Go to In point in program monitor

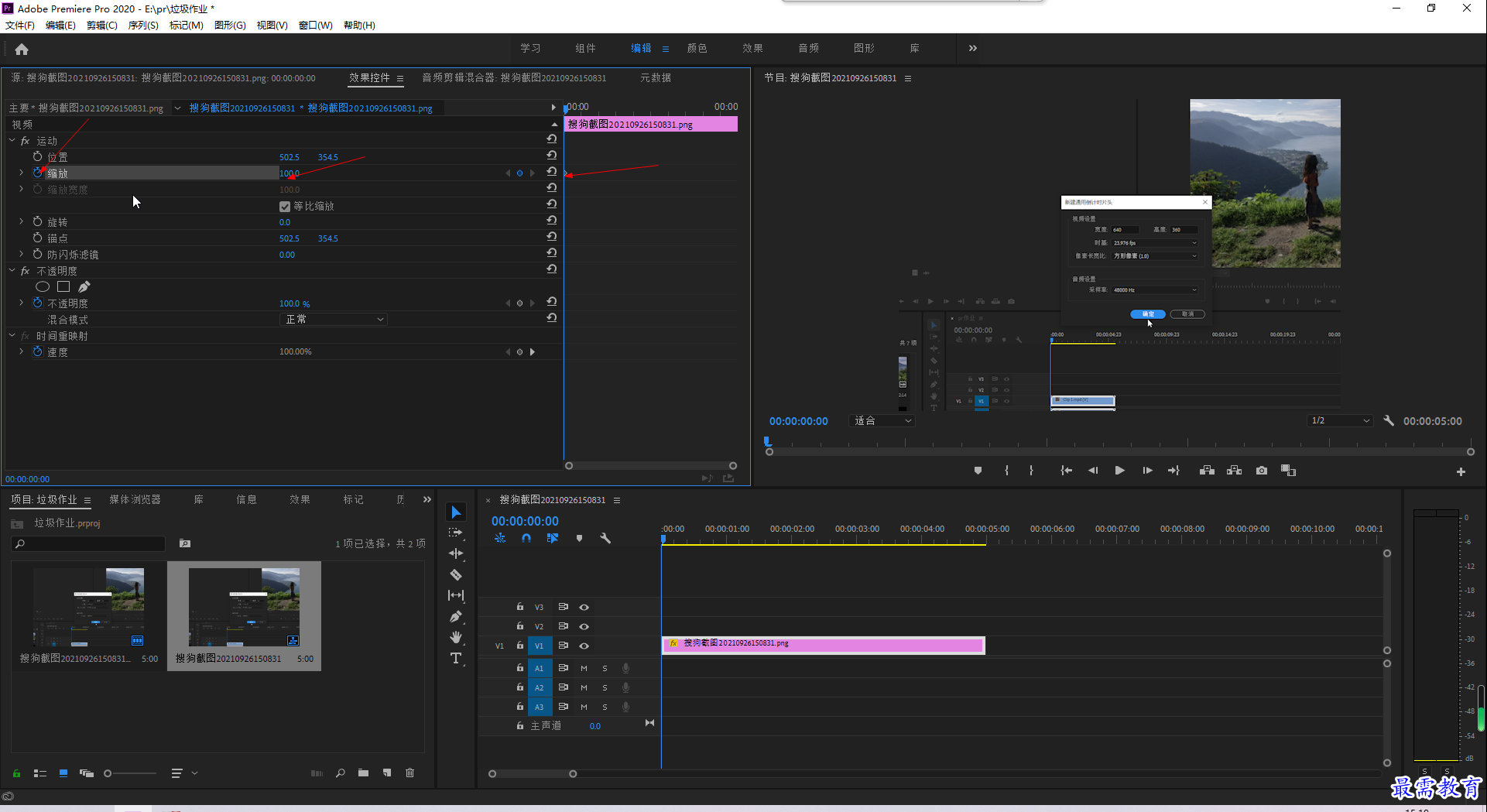(1066, 471)
